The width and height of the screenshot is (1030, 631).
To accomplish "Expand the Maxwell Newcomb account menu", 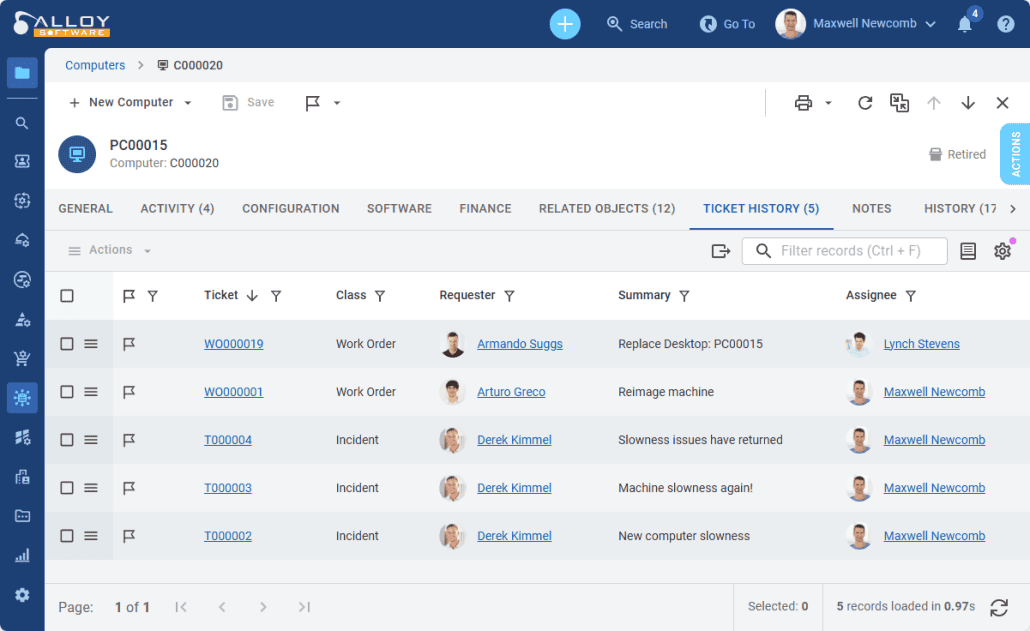I will 931,23.
